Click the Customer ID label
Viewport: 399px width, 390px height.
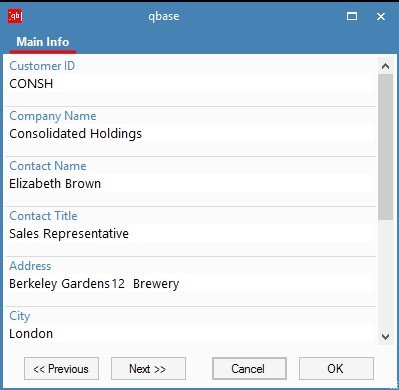coord(42,66)
